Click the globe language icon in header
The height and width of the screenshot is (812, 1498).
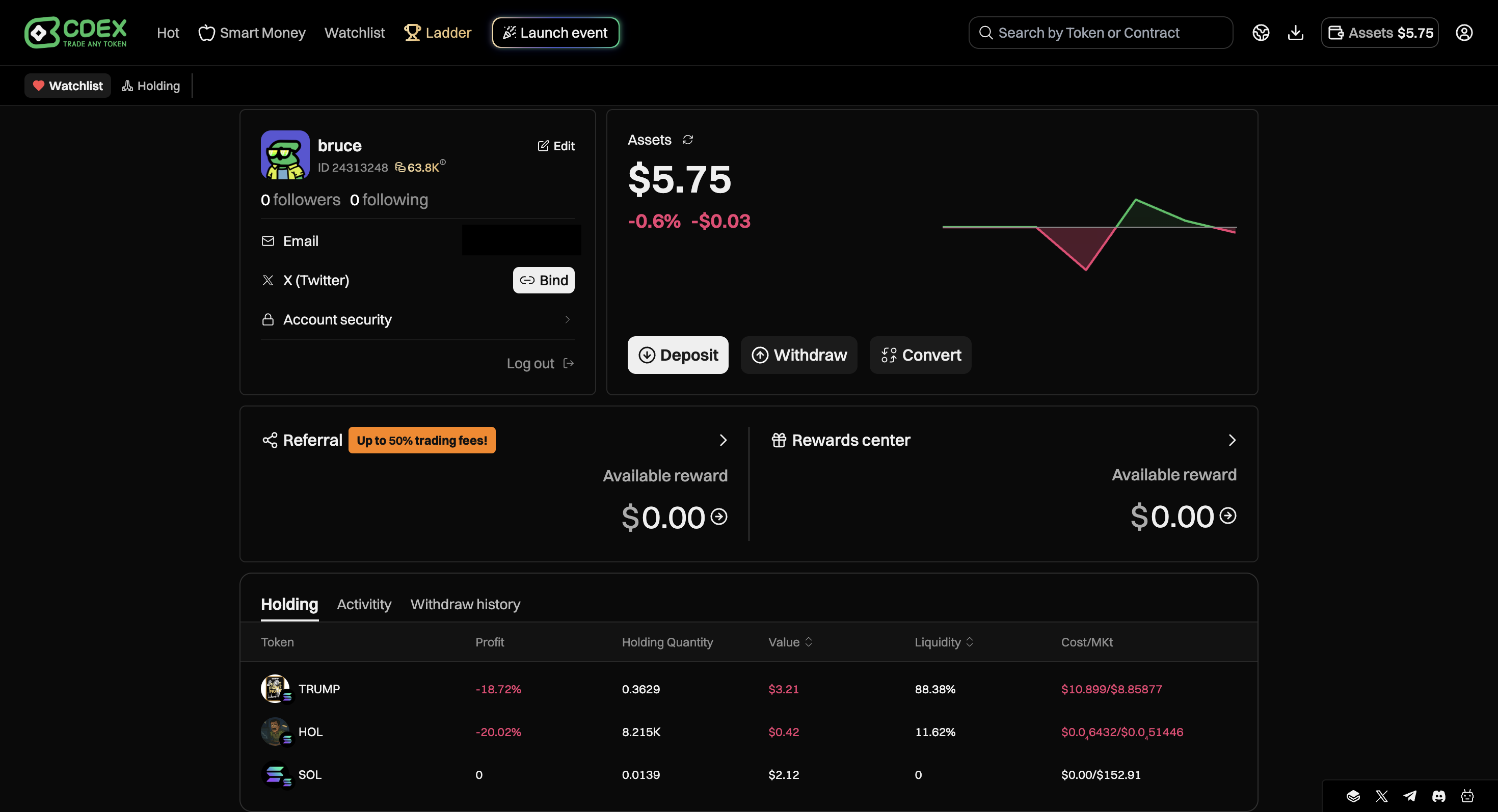tap(1260, 33)
